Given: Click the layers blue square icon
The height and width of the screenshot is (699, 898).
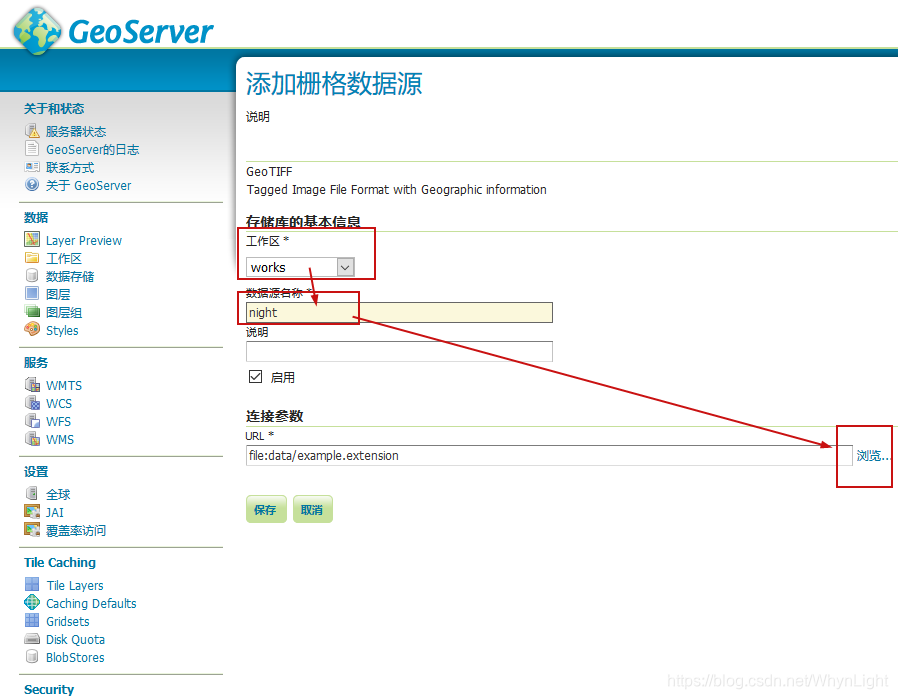Looking at the screenshot, I should (32, 294).
